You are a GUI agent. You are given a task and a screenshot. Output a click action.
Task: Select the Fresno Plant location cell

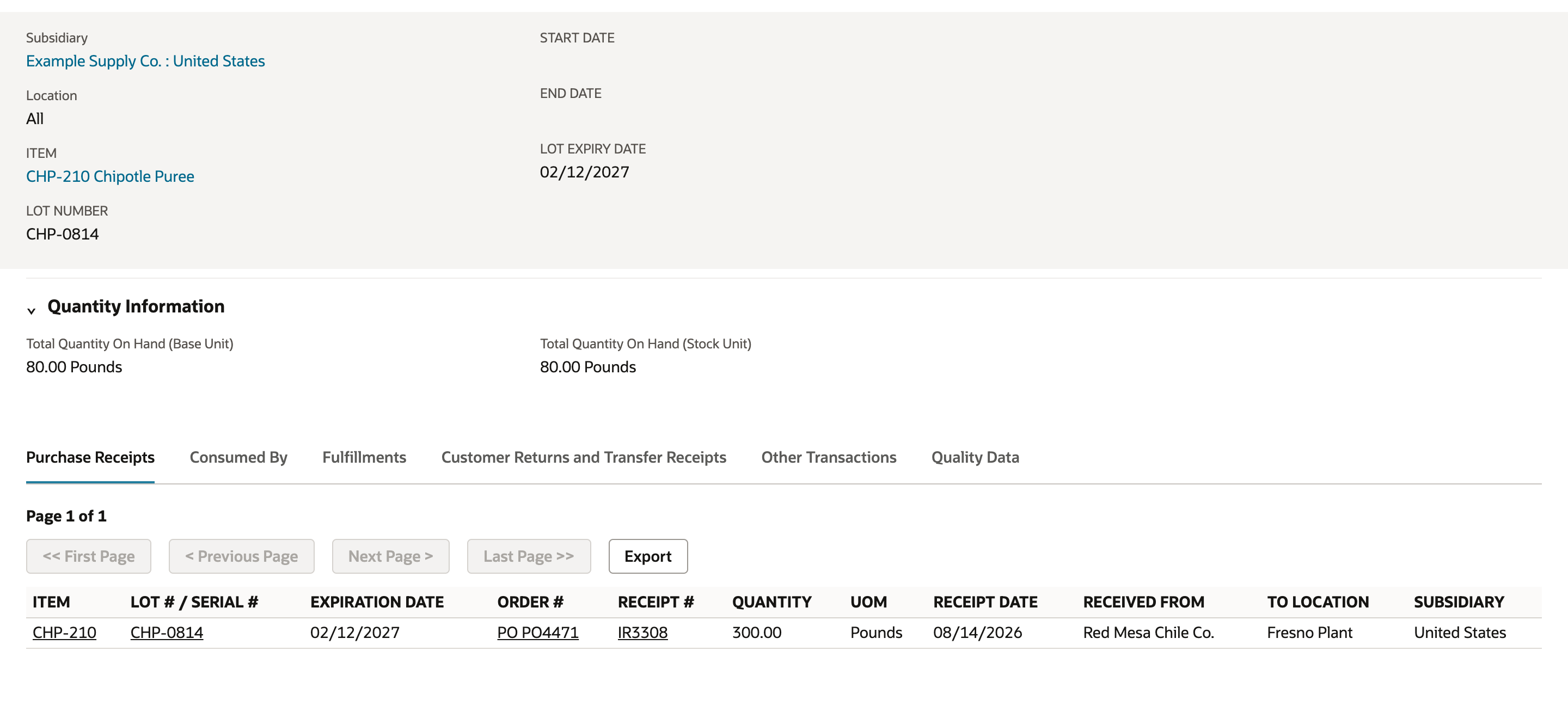[1310, 633]
